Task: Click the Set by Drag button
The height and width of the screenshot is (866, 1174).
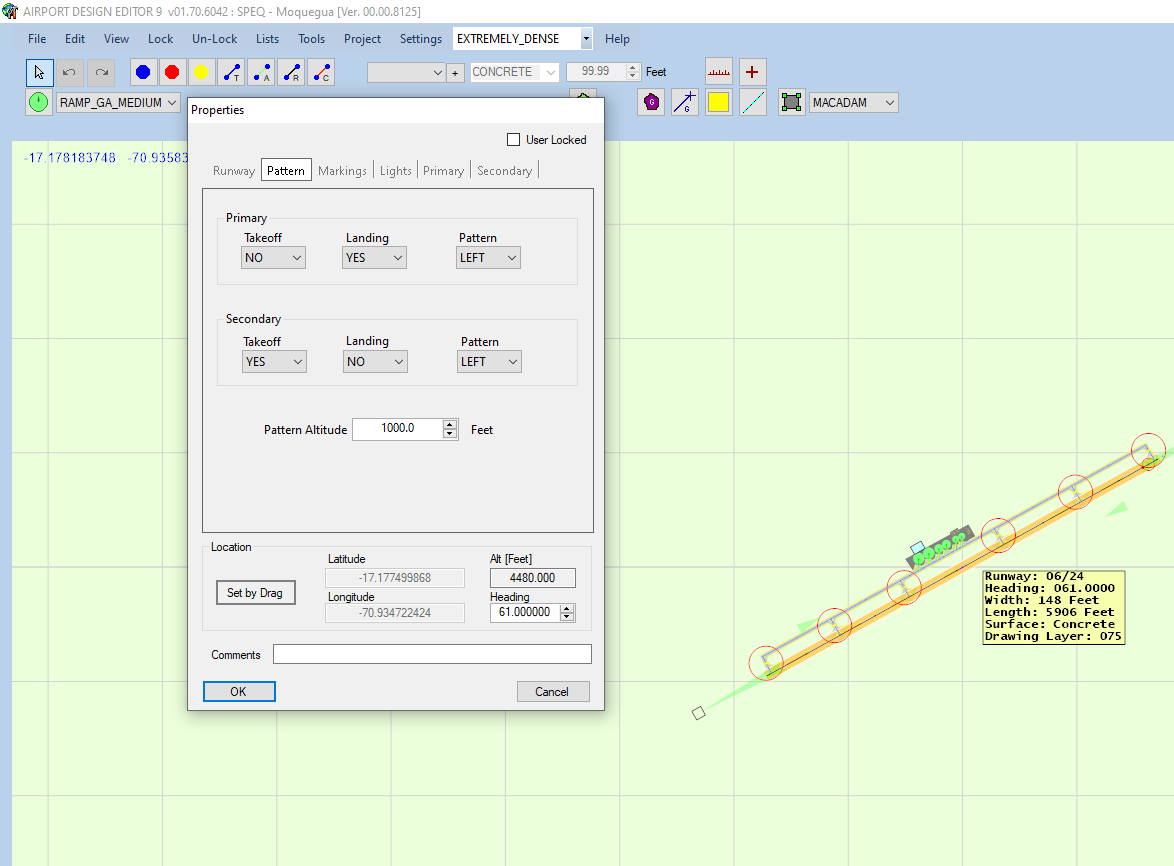Action: [255, 593]
